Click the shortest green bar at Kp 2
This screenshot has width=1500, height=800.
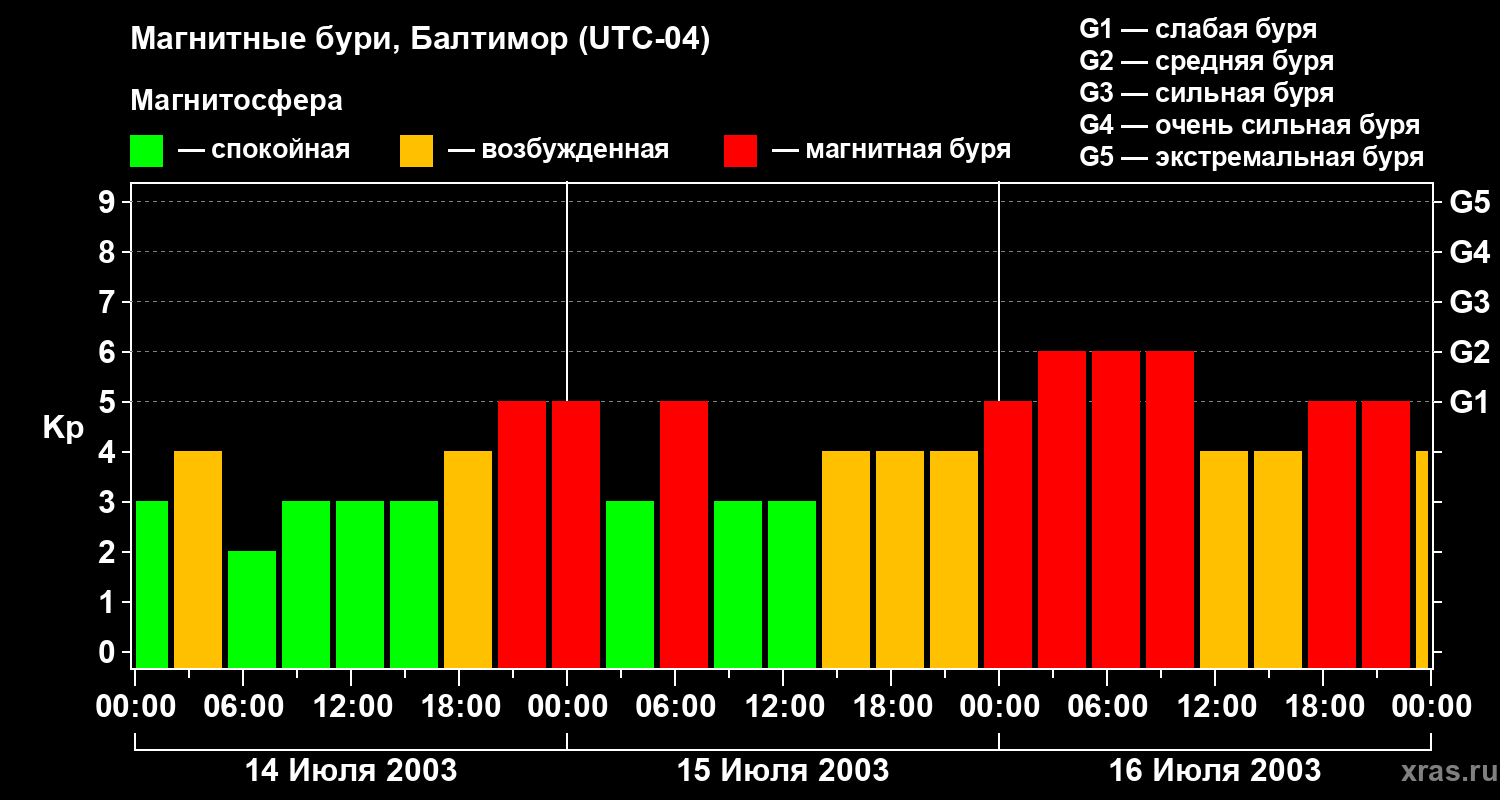coord(252,610)
